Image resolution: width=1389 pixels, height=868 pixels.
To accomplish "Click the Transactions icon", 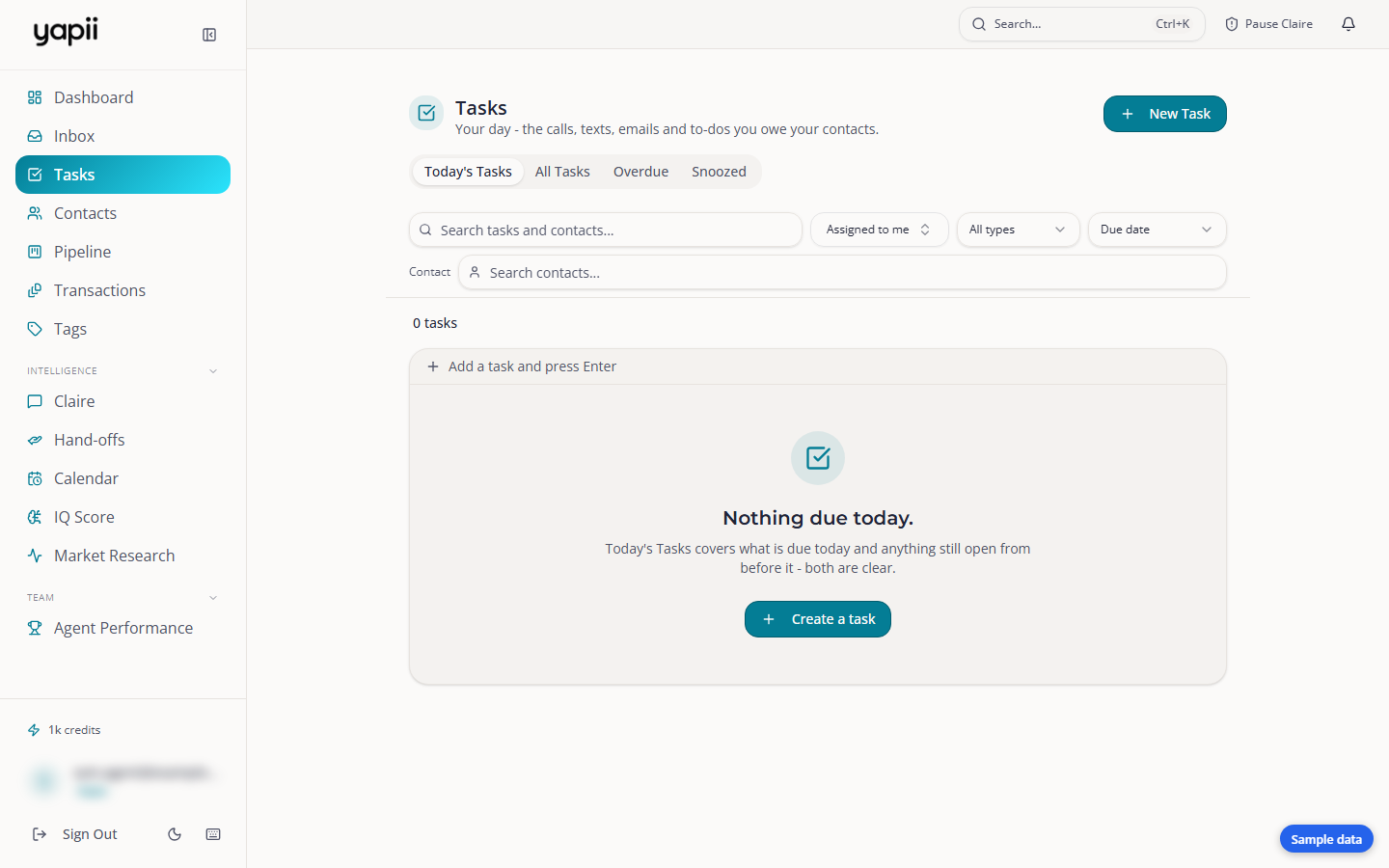I will tap(35, 290).
